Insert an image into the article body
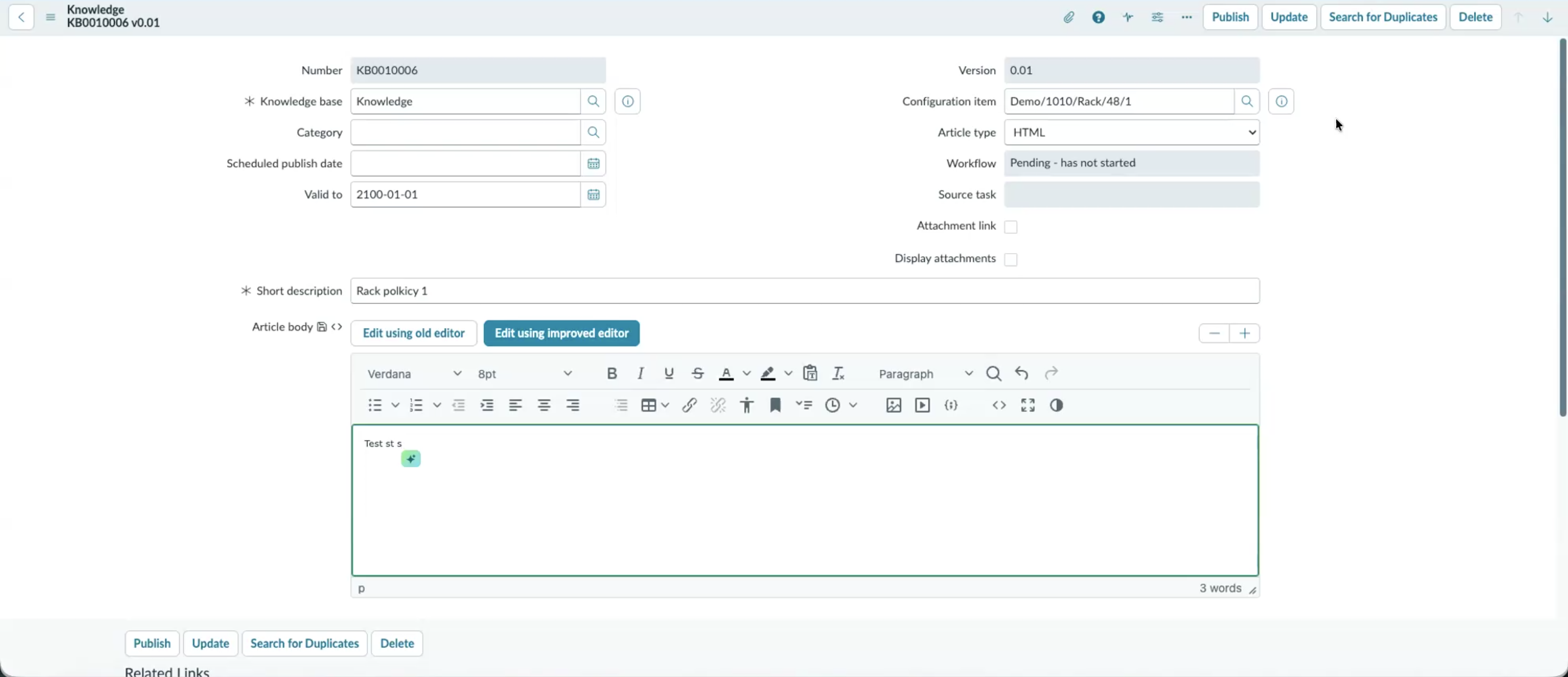1568x677 pixels. point(893,405)
